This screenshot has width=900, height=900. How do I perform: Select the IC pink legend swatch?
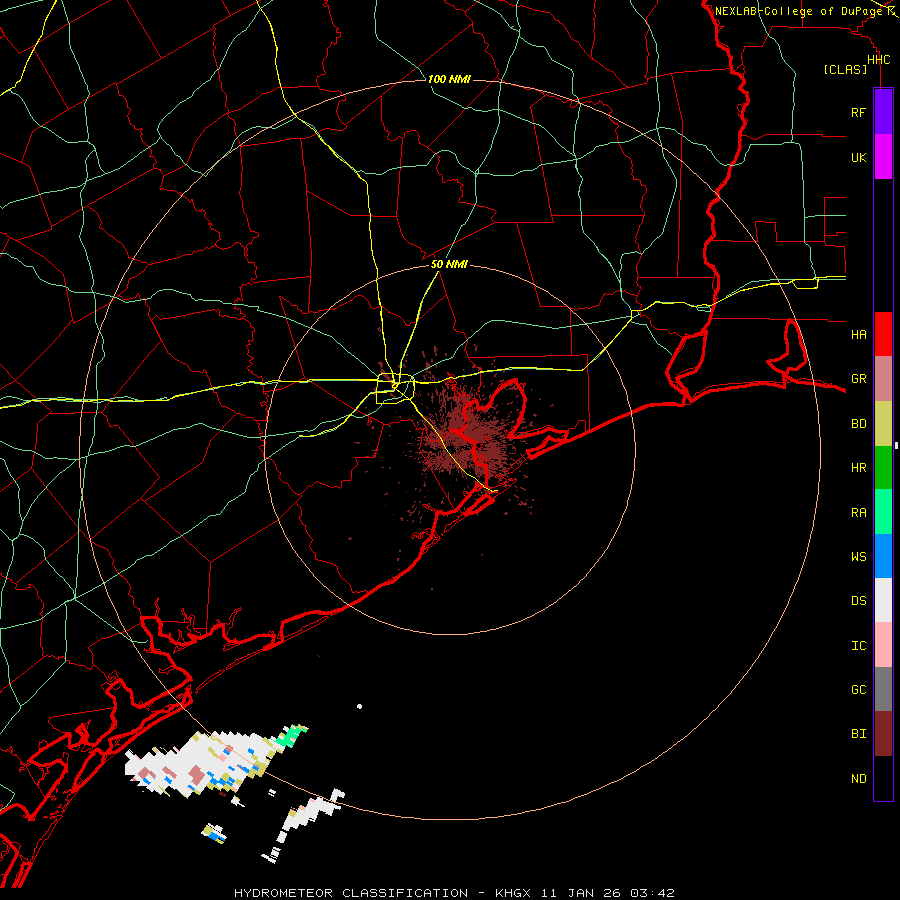(883, 645)
